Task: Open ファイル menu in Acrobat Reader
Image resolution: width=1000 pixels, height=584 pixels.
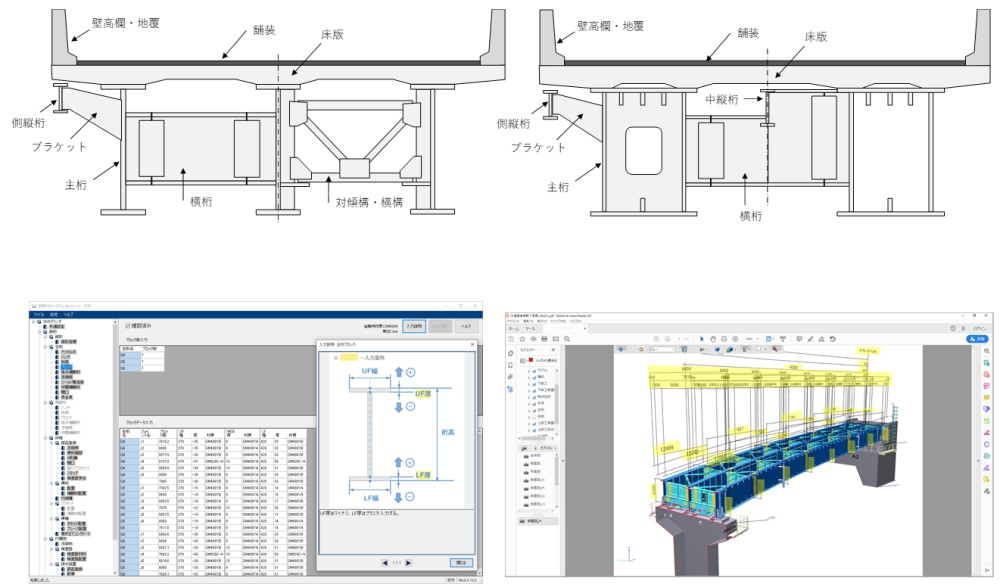Action: pos(513,321)
